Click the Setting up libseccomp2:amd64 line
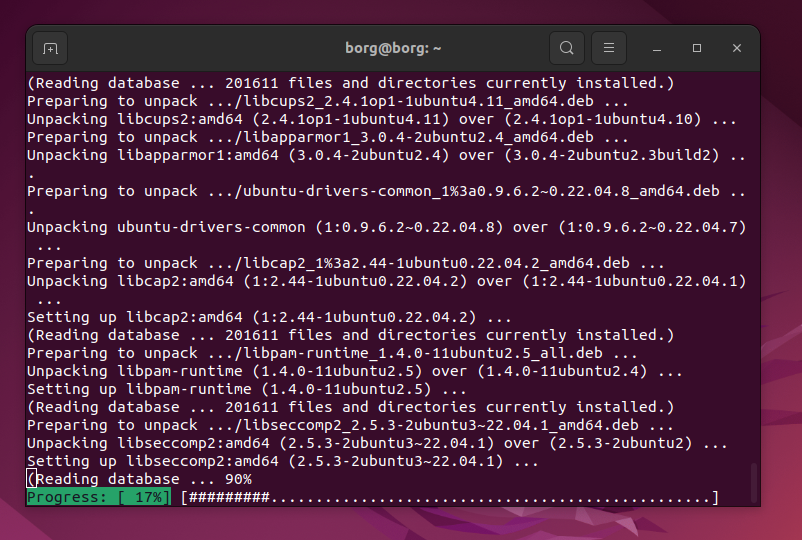The image size is (802, 540). (270, 461)
